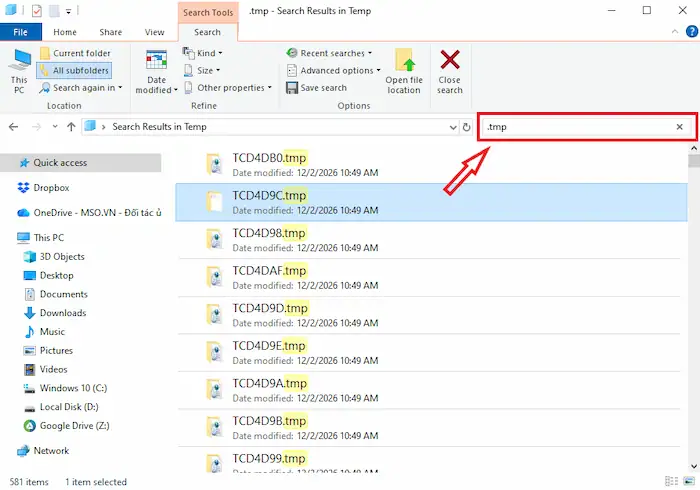Click the vertical scrollbar in results list
Viewport: 700px width, 490px height.
pyautogui.click(x=693, y=300)
